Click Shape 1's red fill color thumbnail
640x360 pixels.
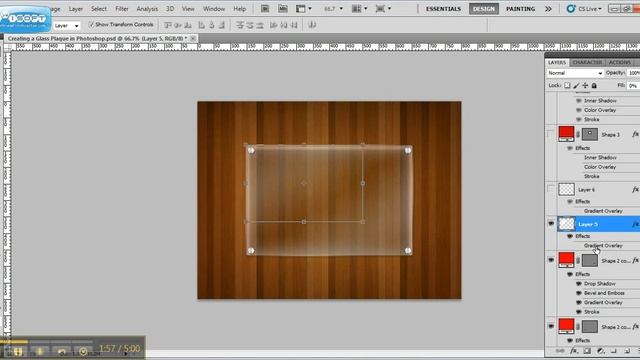(x=566, y=134)
